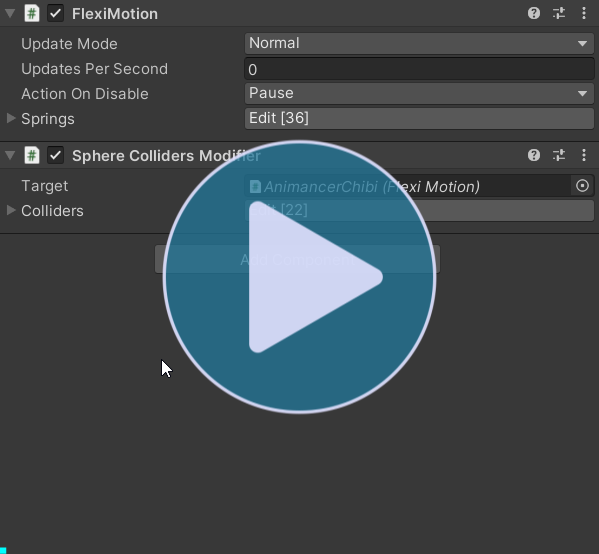Click the Sphere Colliders Modifier script icon
This screenshot has width=599, height=554.
click(32, 156)
